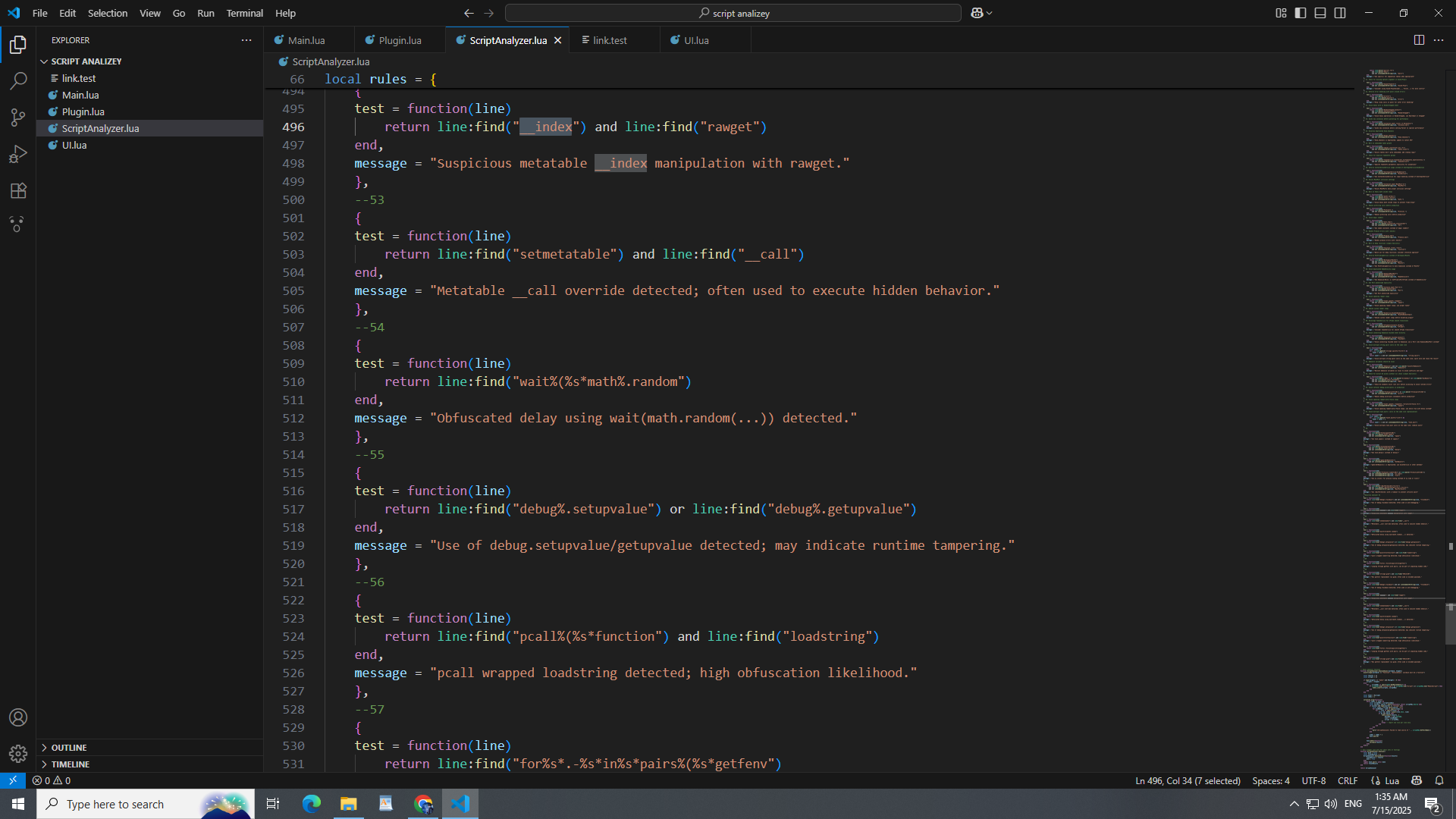Toggle Primary Side Bar visibility
Image resolution: width=1456 pixels, height=819 pixels.
coord(1301,13)
